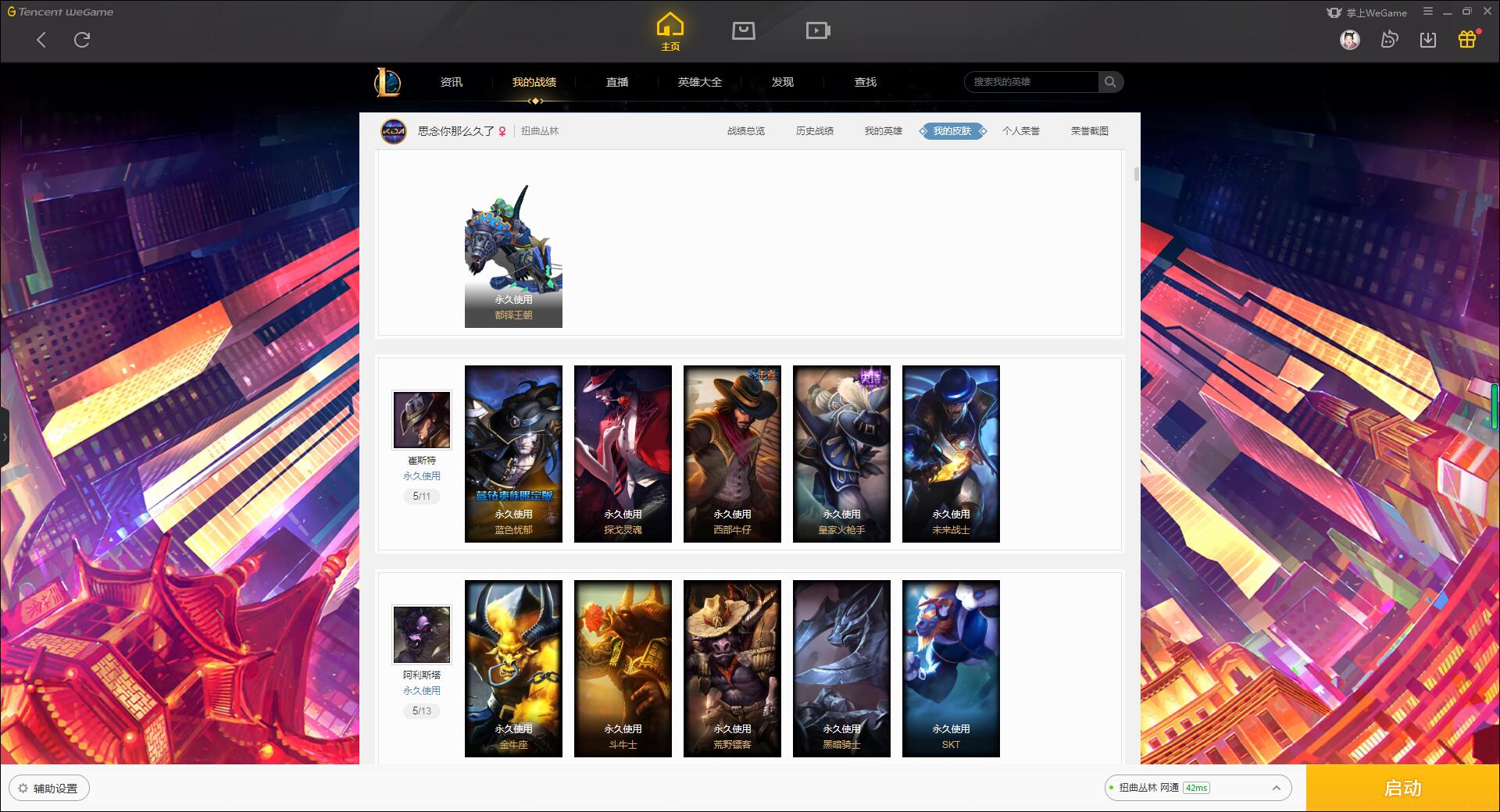Open the downloads manager icon
1500x812 pixels.
click(x=1428, y=39)
